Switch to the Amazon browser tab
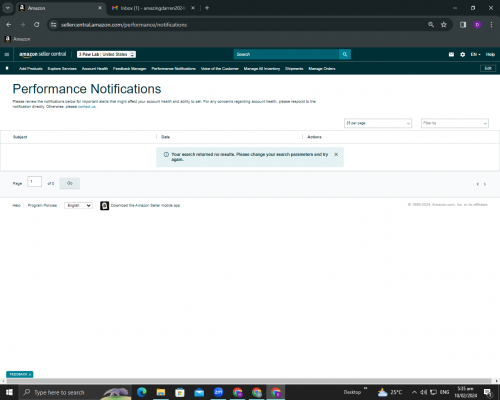The width and height of the screenshot is (500, 400). [60, 8]
